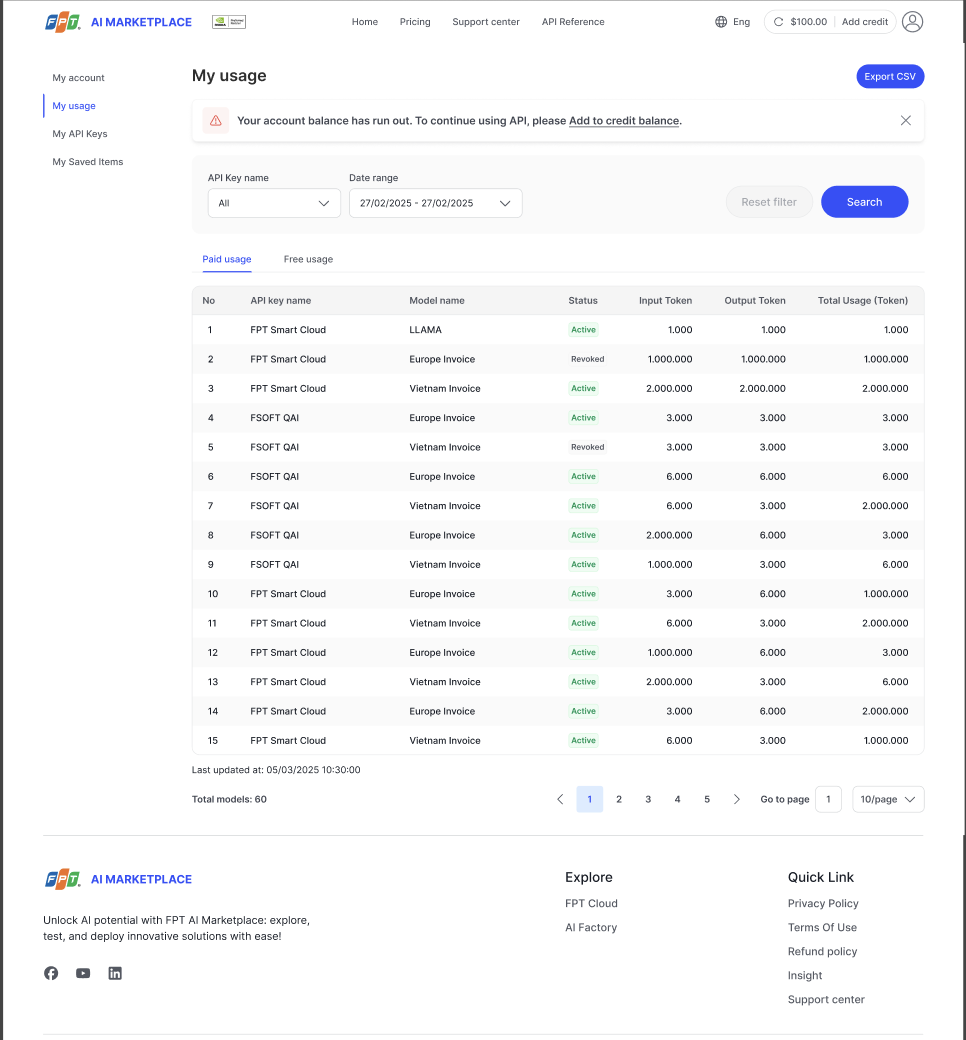
Task: Open the API Key name dropdown
Action: click(x=274, y=203)
